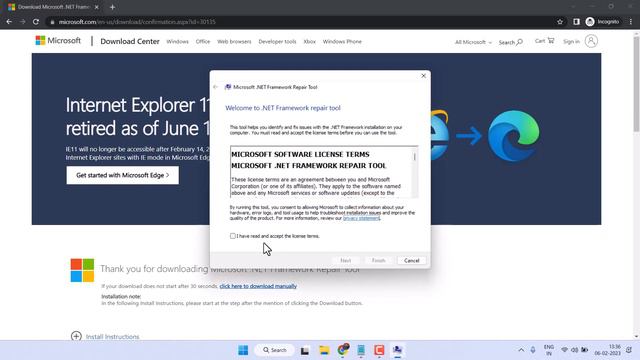Click the Sign in account icon
The height and width of the screenshot is (360, 640).
tap(591, 41)
